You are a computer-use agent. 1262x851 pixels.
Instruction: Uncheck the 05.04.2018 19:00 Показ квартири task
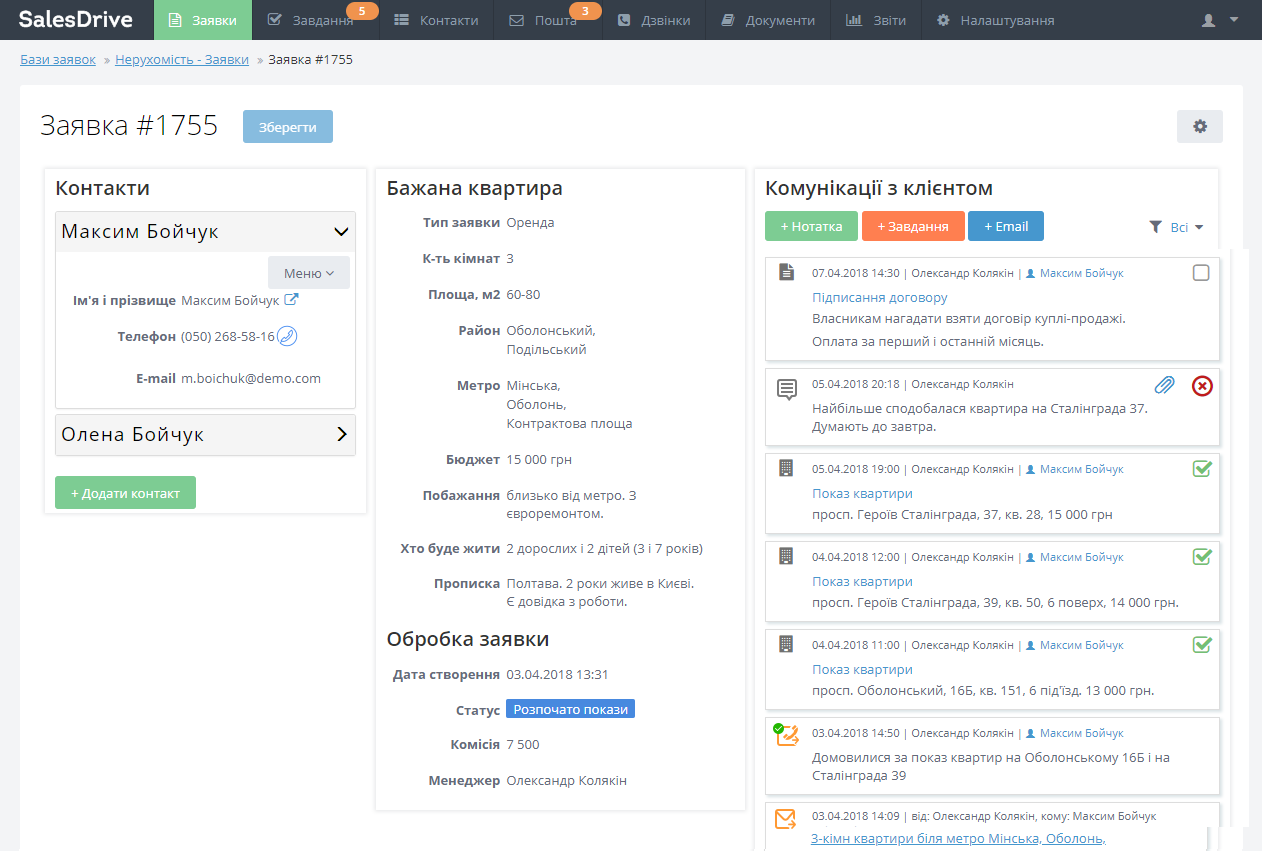pyautogui.click(x=1201, y=469)
